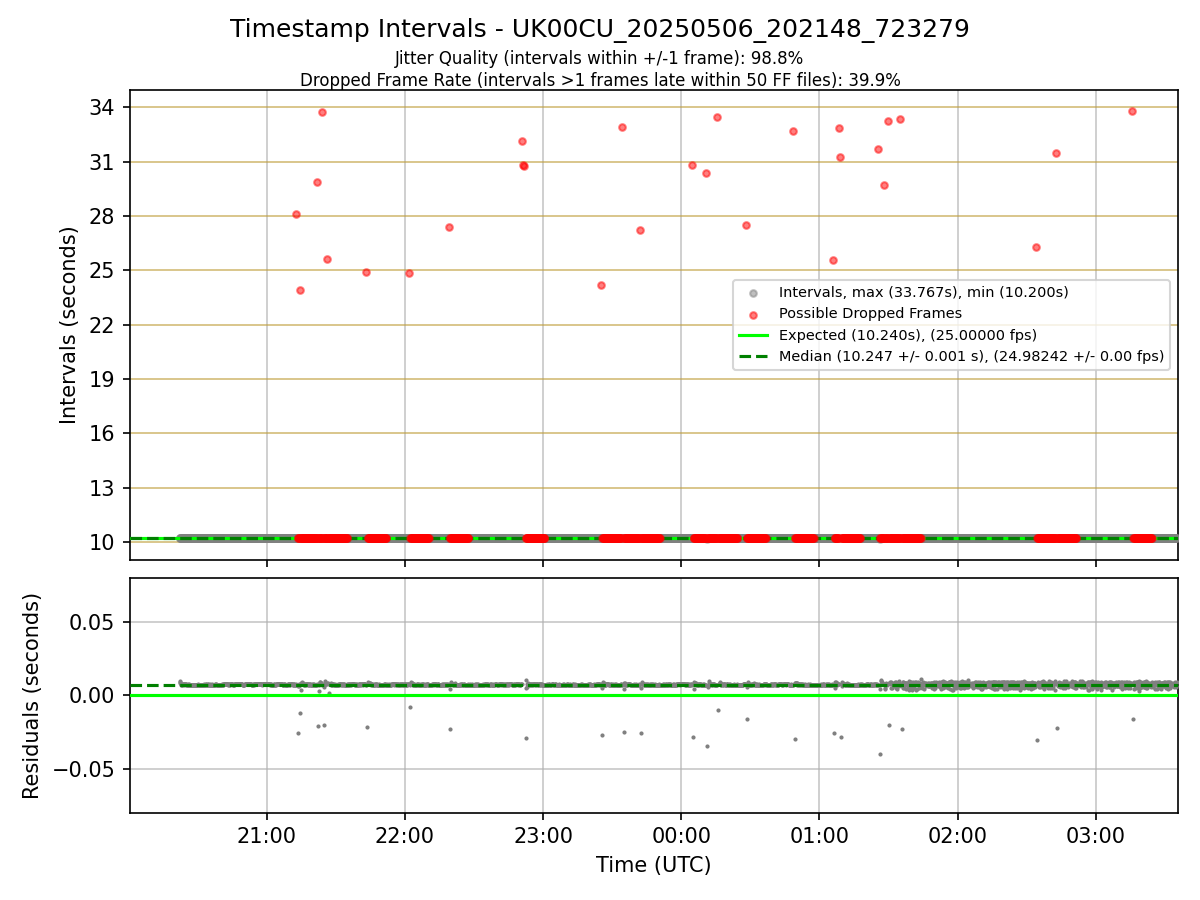Select legend entry 'Possible Dropped Frames'
1200x900 pixels.
click(x=870, y=314)
